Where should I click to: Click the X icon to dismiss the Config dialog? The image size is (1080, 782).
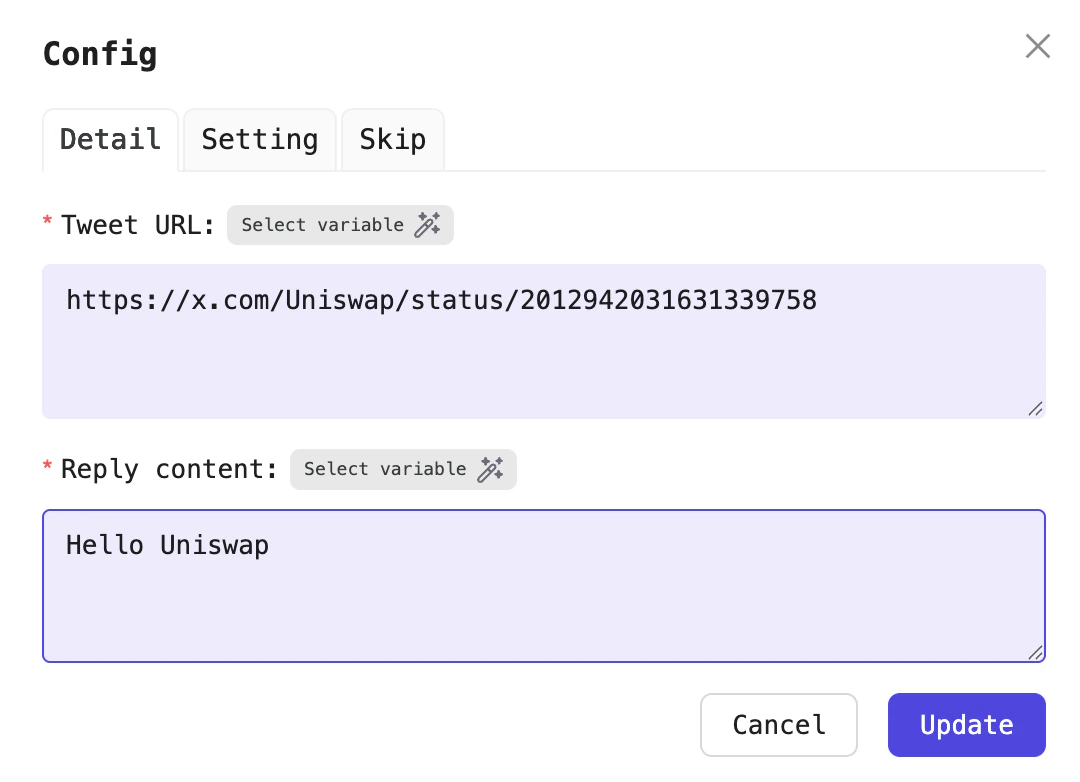(x=1037, y=46)
